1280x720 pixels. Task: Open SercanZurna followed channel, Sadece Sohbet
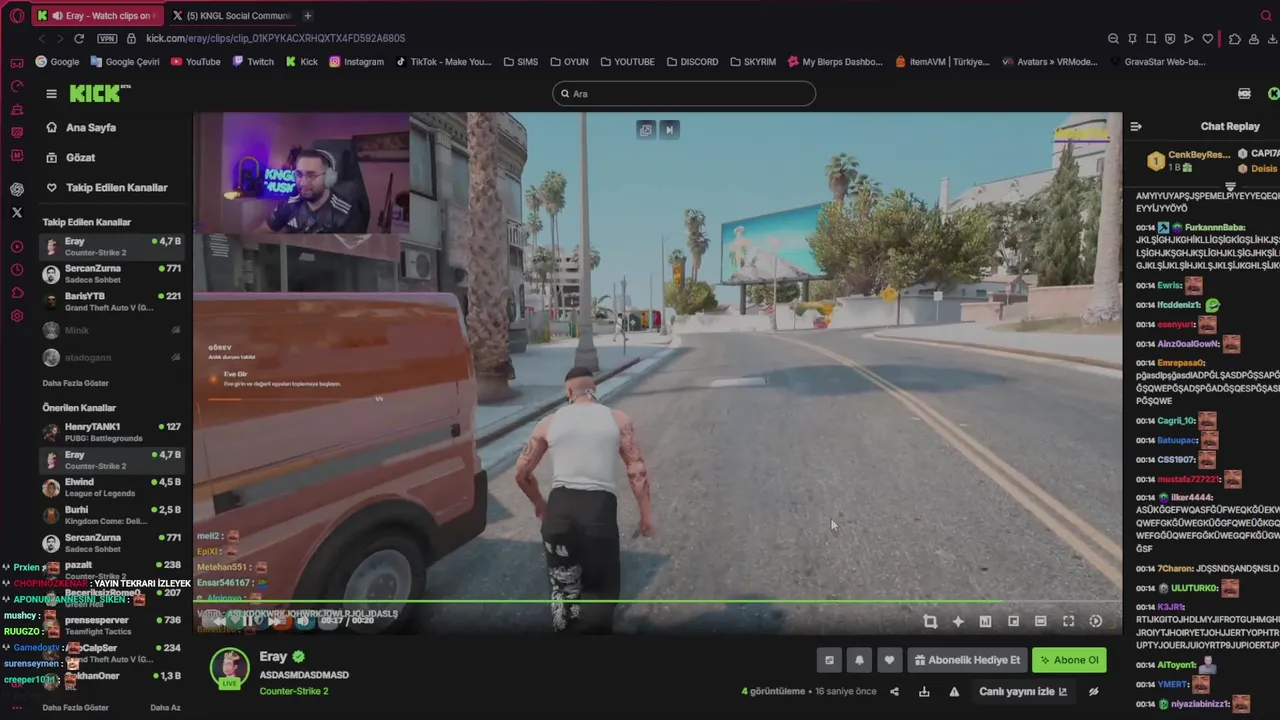click(x=111, y=274)
